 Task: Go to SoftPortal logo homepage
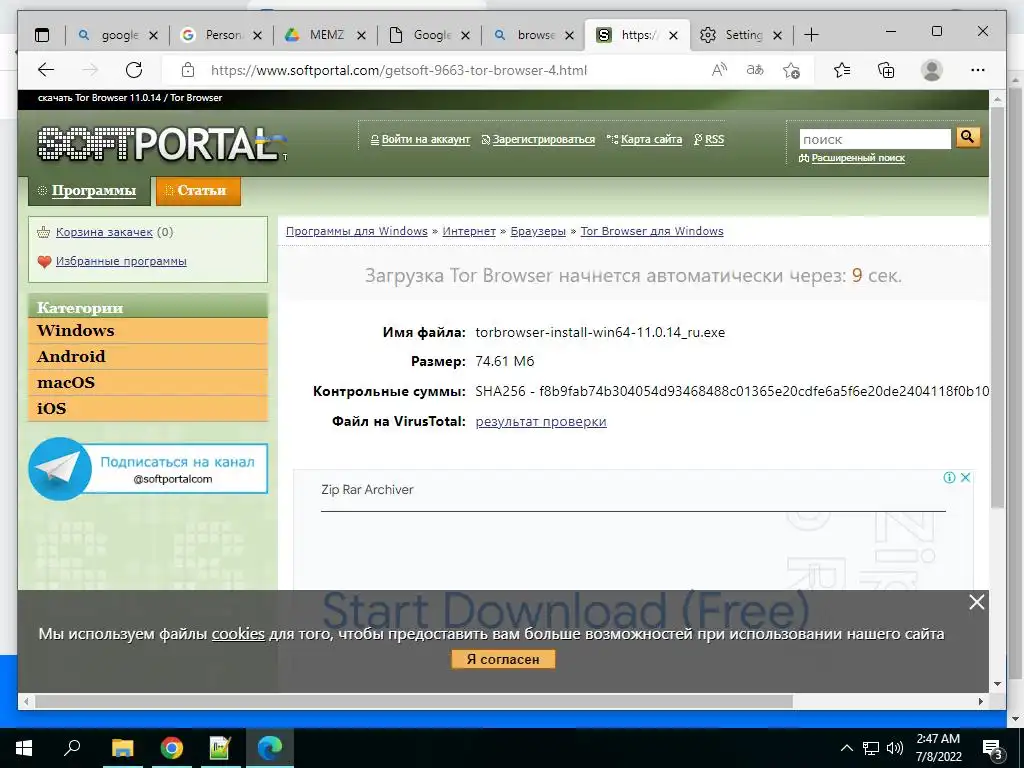(162, 144)
